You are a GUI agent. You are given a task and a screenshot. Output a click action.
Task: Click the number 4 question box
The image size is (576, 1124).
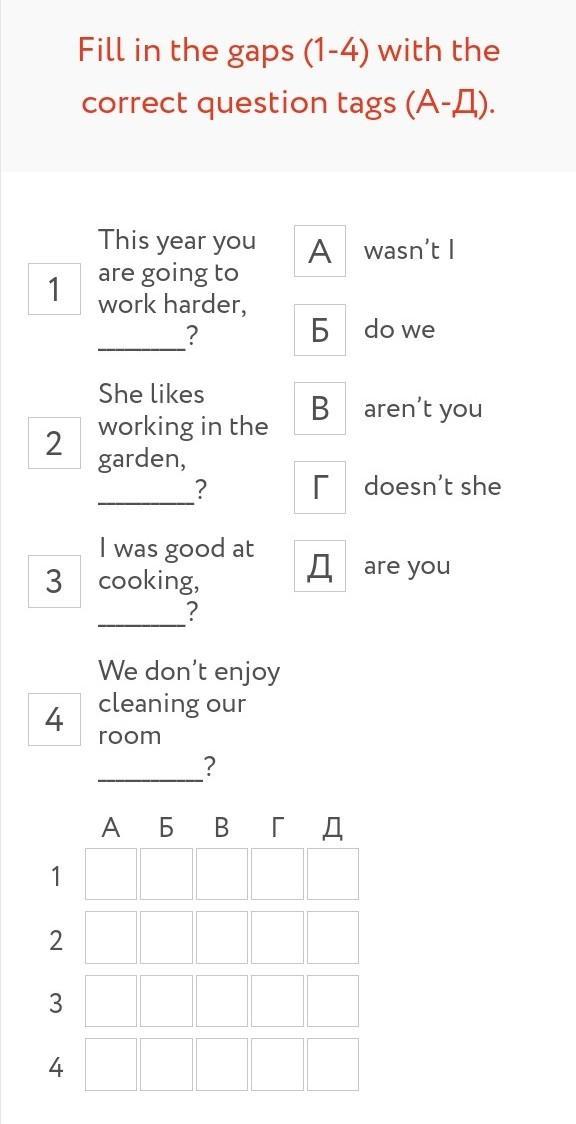(54, 720)
